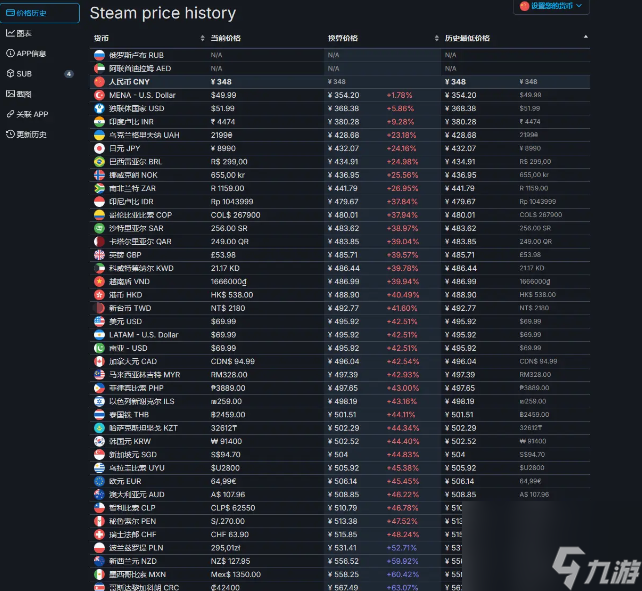Click the SUB count badge 4

(x=69, y=74)
